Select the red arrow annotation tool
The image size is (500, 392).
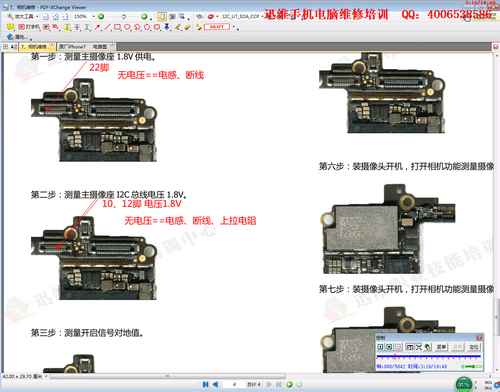97,27
